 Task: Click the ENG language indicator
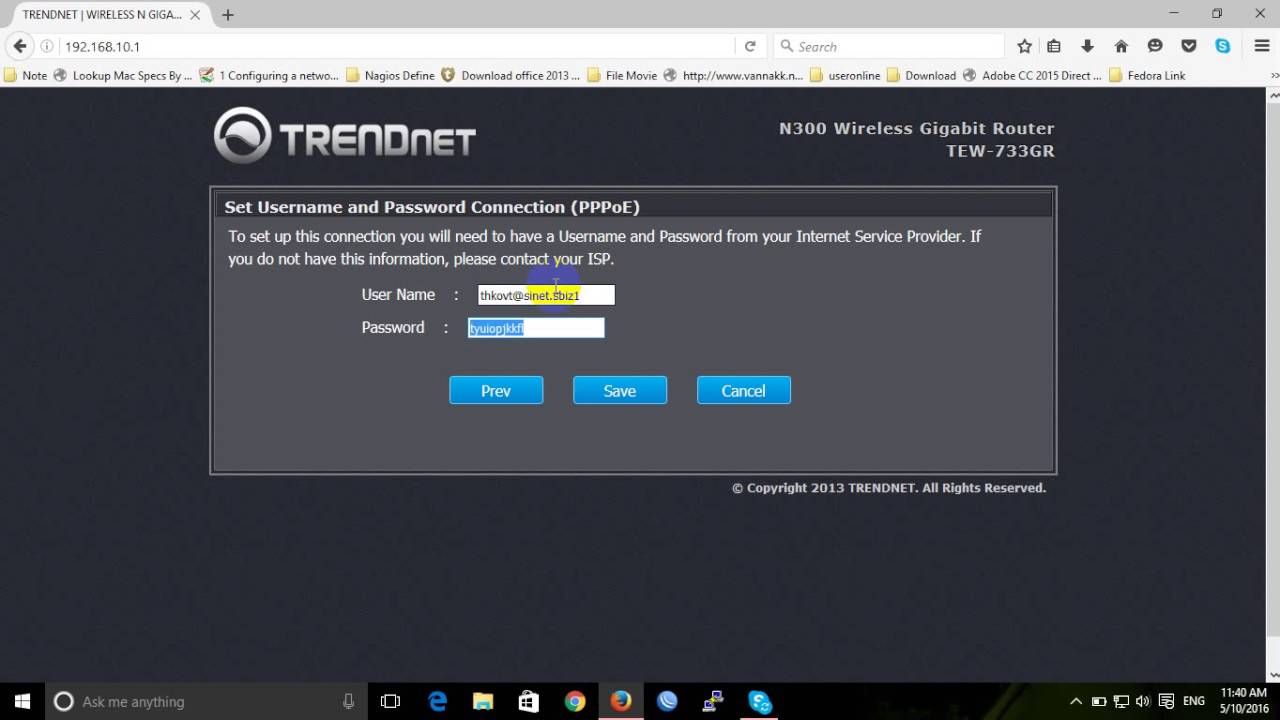click(x=1193, y=701)
